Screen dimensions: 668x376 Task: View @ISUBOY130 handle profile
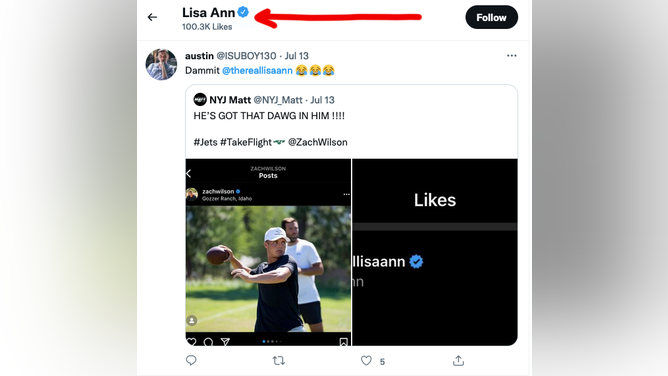coord(246,56)
